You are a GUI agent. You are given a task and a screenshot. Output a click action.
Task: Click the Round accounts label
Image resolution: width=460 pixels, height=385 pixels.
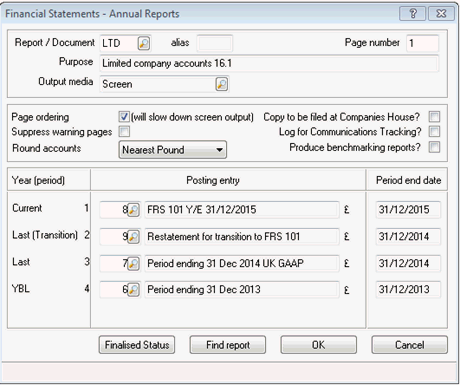click(x=46, y=148)
